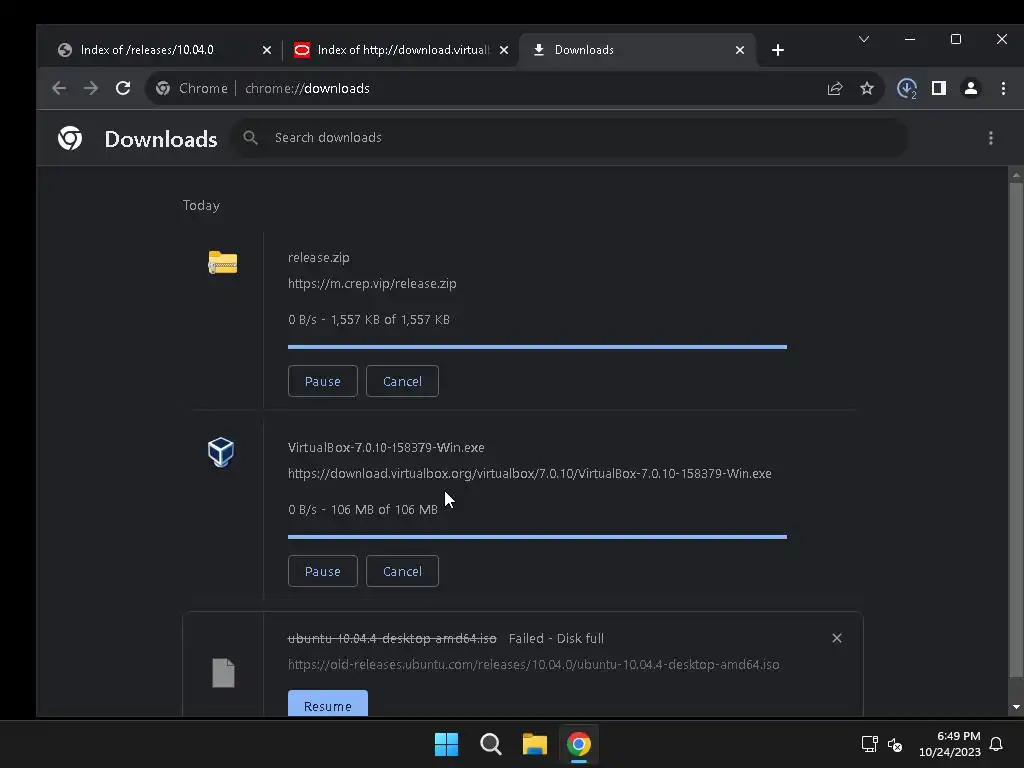Image resolution: width=1024 pixels, height=768 pixels.
Task: Share this page via the share icon
Action: click(835, 88)
